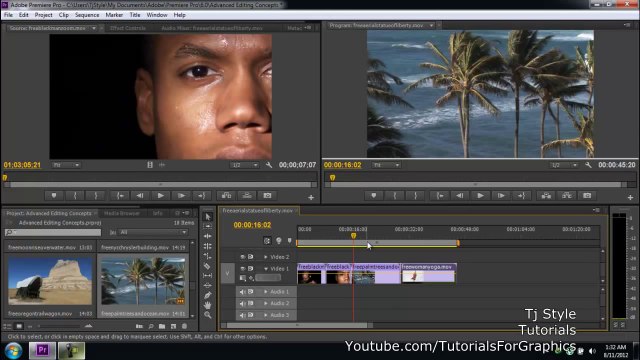This screenshot has height=360, width=640.
Task: Toggle Video 1 track output eye
Action: [x=242, y=268]
